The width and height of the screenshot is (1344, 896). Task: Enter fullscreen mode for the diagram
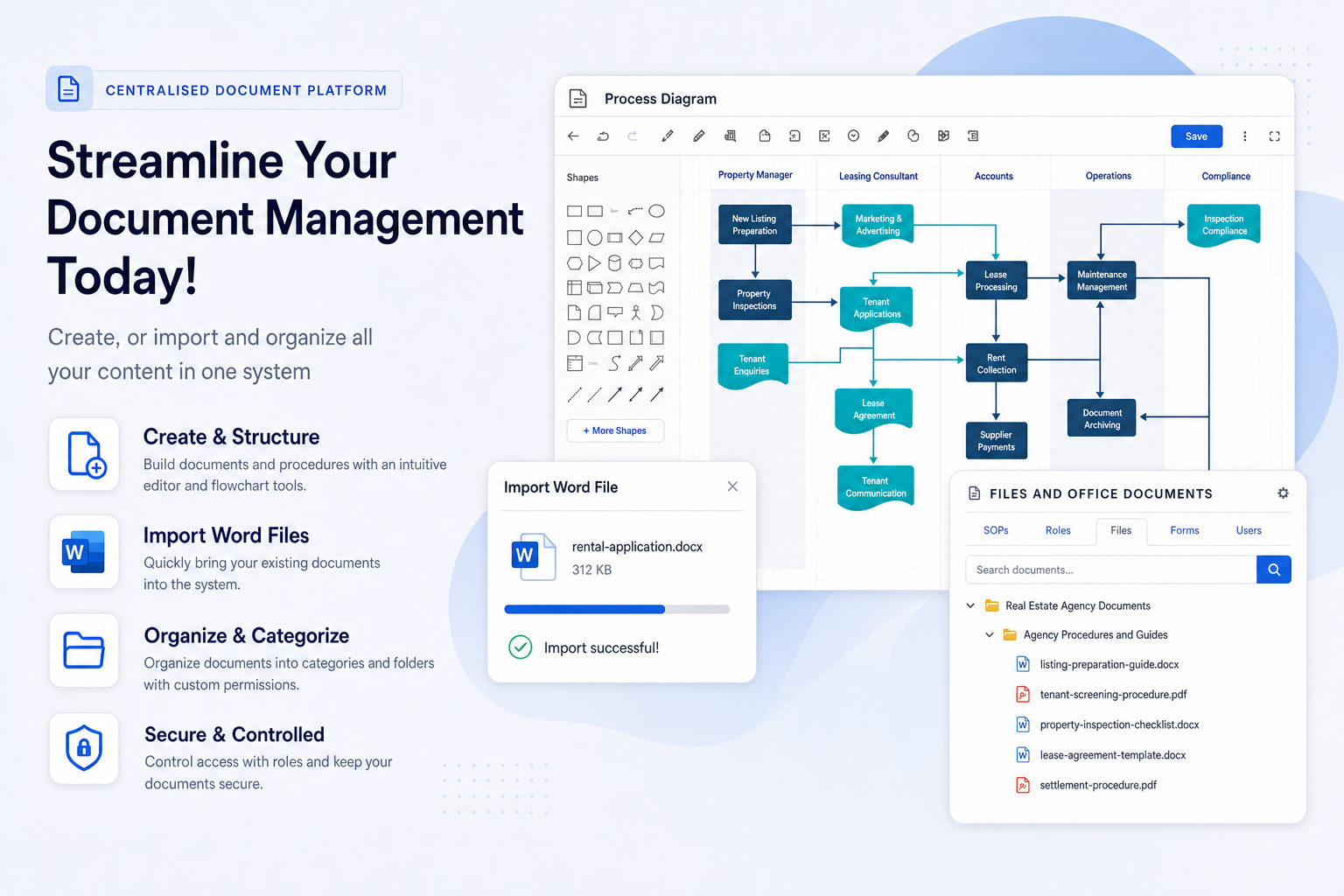point(1274,136)
